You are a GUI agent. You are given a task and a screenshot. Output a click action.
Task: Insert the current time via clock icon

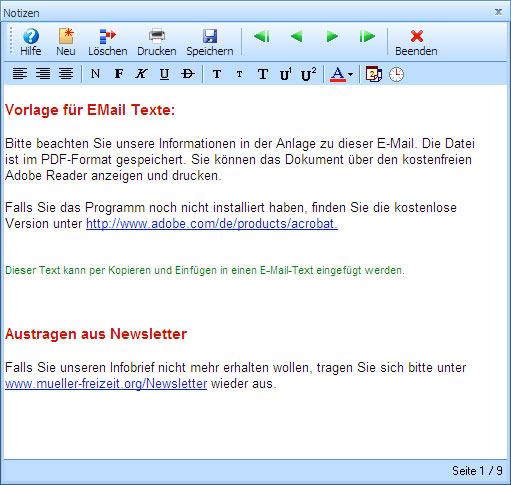coord(396,74)
